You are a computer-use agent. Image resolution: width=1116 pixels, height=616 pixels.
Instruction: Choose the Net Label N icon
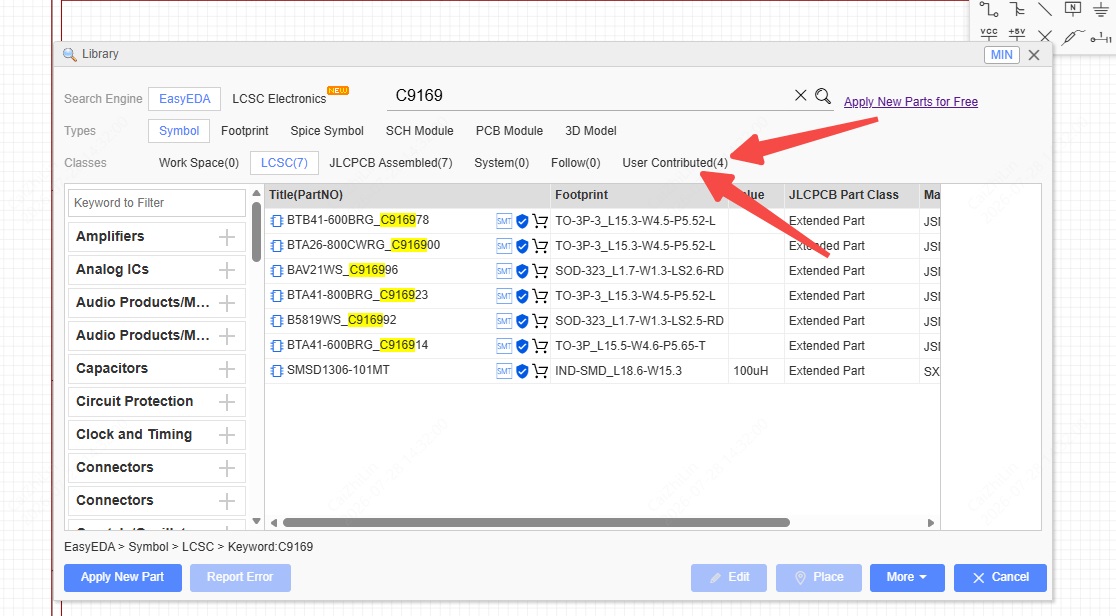(x=1073, y=9)
